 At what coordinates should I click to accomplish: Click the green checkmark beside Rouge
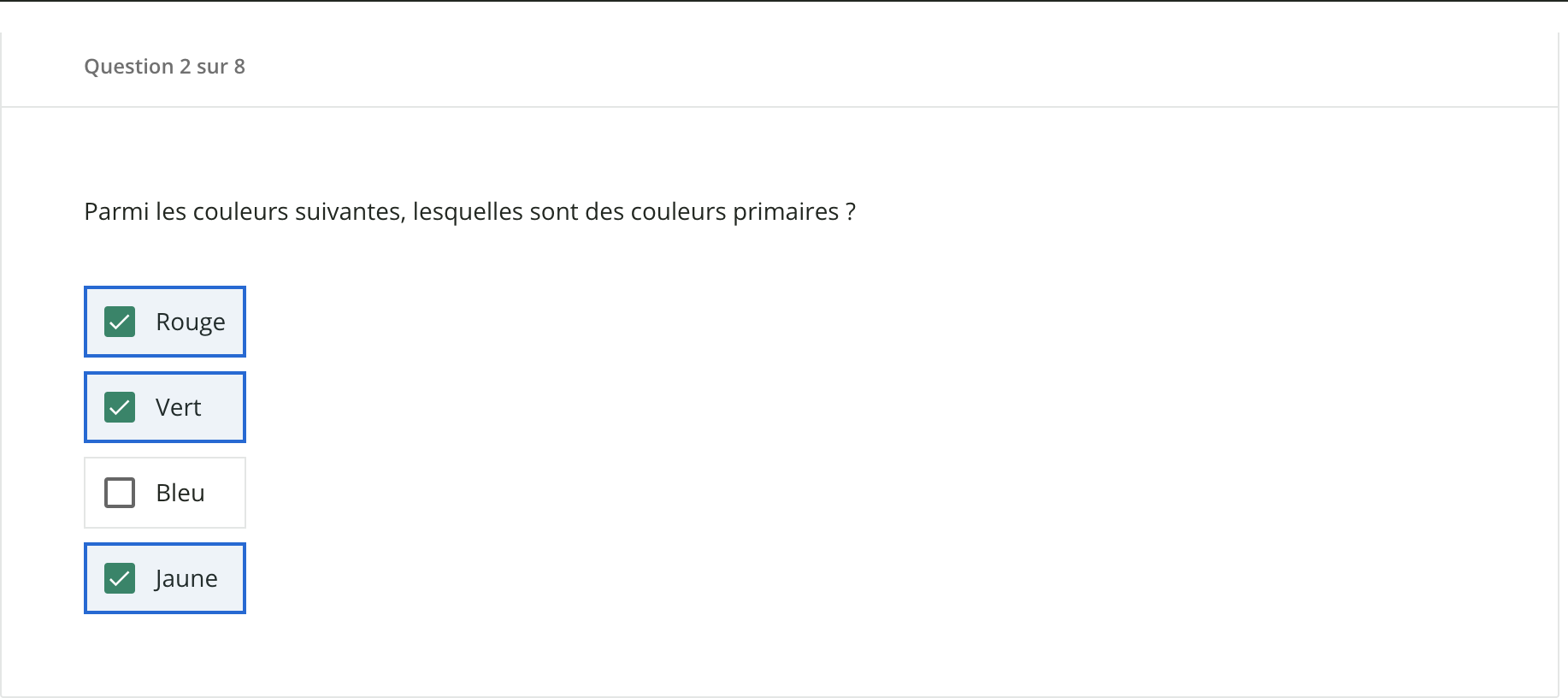tap(119, 322)
